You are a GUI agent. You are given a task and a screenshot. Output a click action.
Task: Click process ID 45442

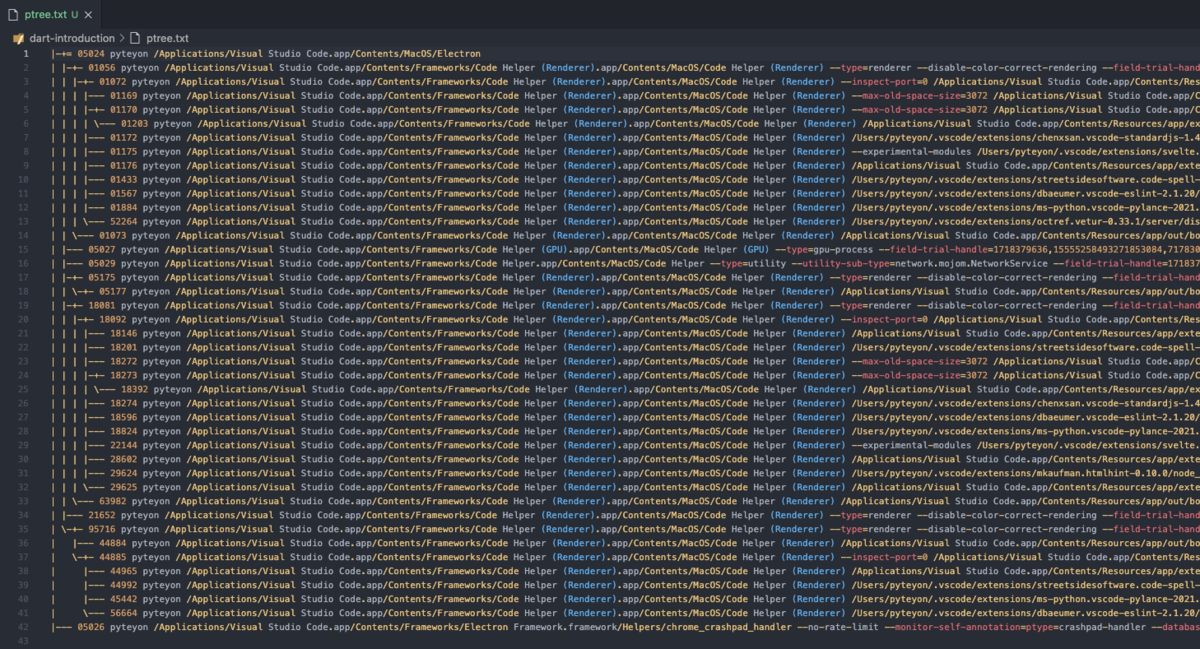124,599
